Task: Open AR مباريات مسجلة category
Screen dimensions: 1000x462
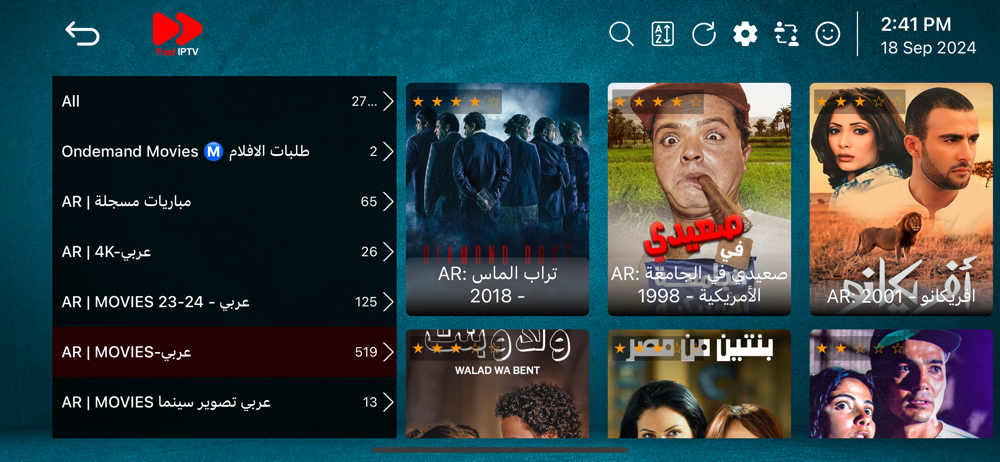Action: (224, 202)
